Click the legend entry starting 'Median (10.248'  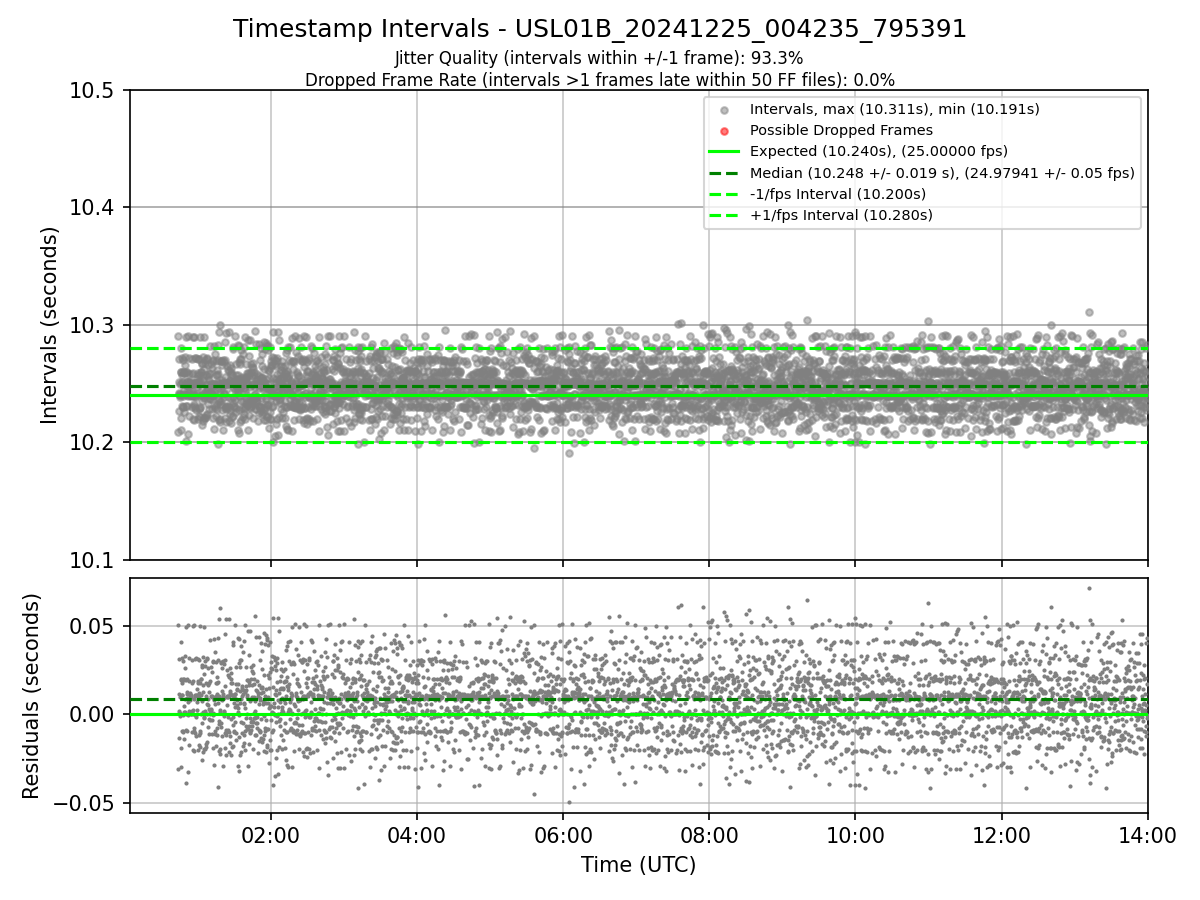coord(942,173)
